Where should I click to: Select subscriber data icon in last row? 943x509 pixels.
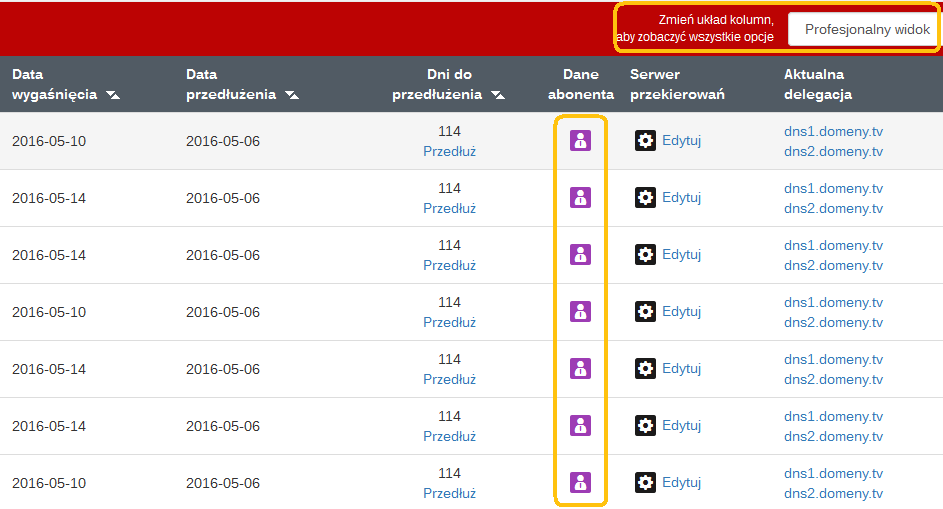point(580,483)
